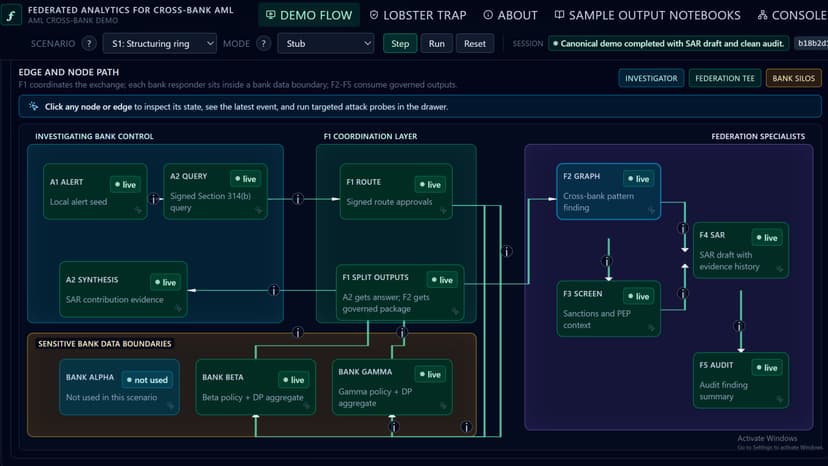This screenshot has height=466, width=828.
Task: Inspect info icon on edge into A2 Synthesis
Action: pos(274,290)
